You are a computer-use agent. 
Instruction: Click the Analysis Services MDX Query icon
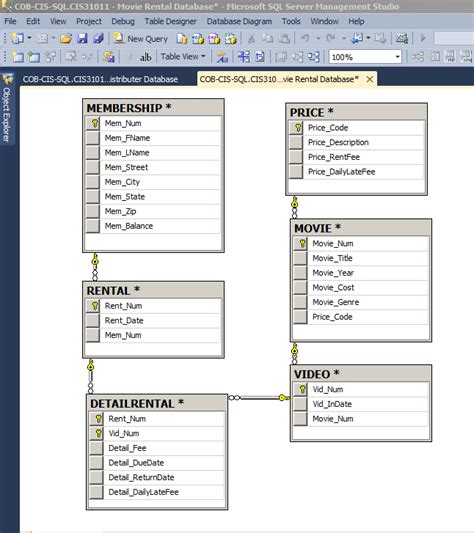click(198, 39)
